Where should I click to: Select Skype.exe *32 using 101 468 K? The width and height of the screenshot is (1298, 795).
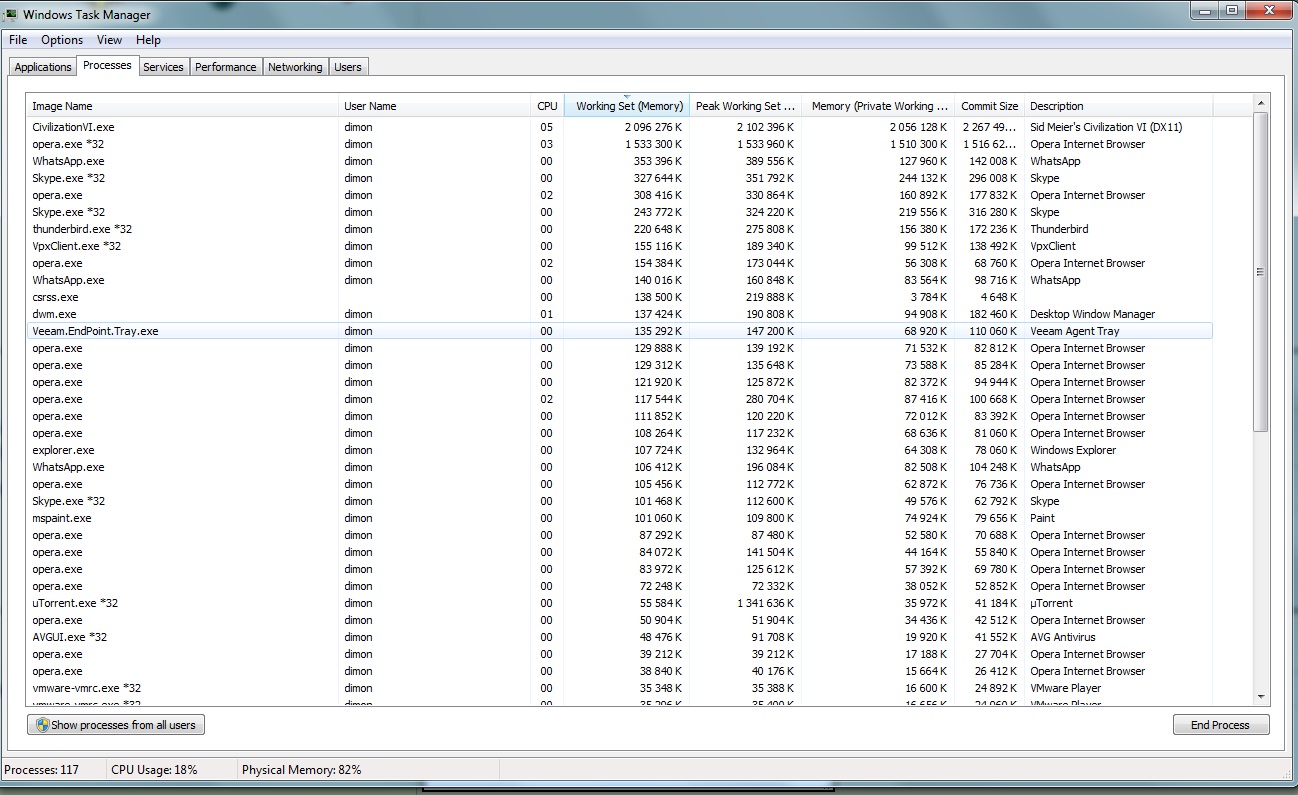tap(619, 501)
